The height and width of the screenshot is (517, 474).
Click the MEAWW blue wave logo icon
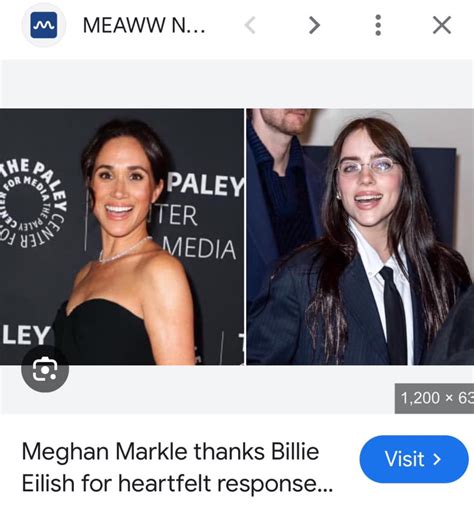pos(44,25)
